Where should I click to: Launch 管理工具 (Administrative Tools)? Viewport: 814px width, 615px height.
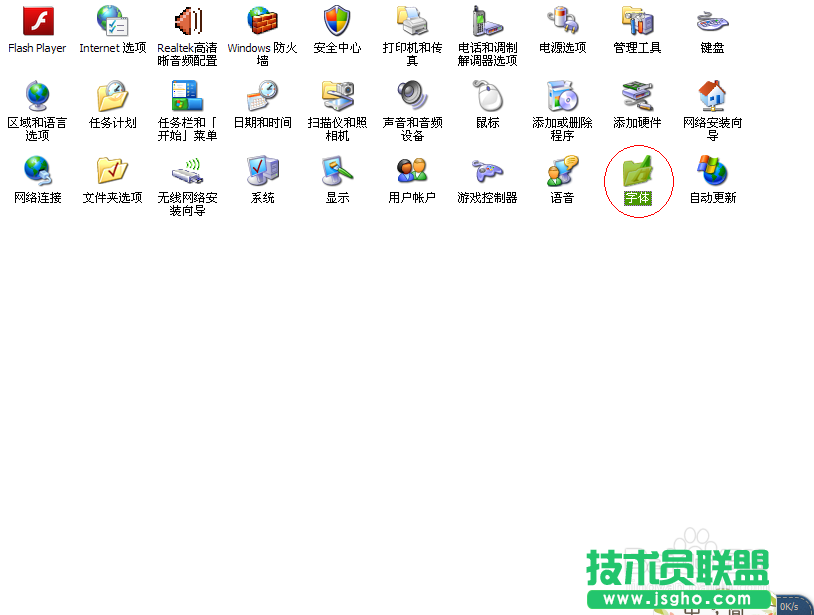[636, 21]
